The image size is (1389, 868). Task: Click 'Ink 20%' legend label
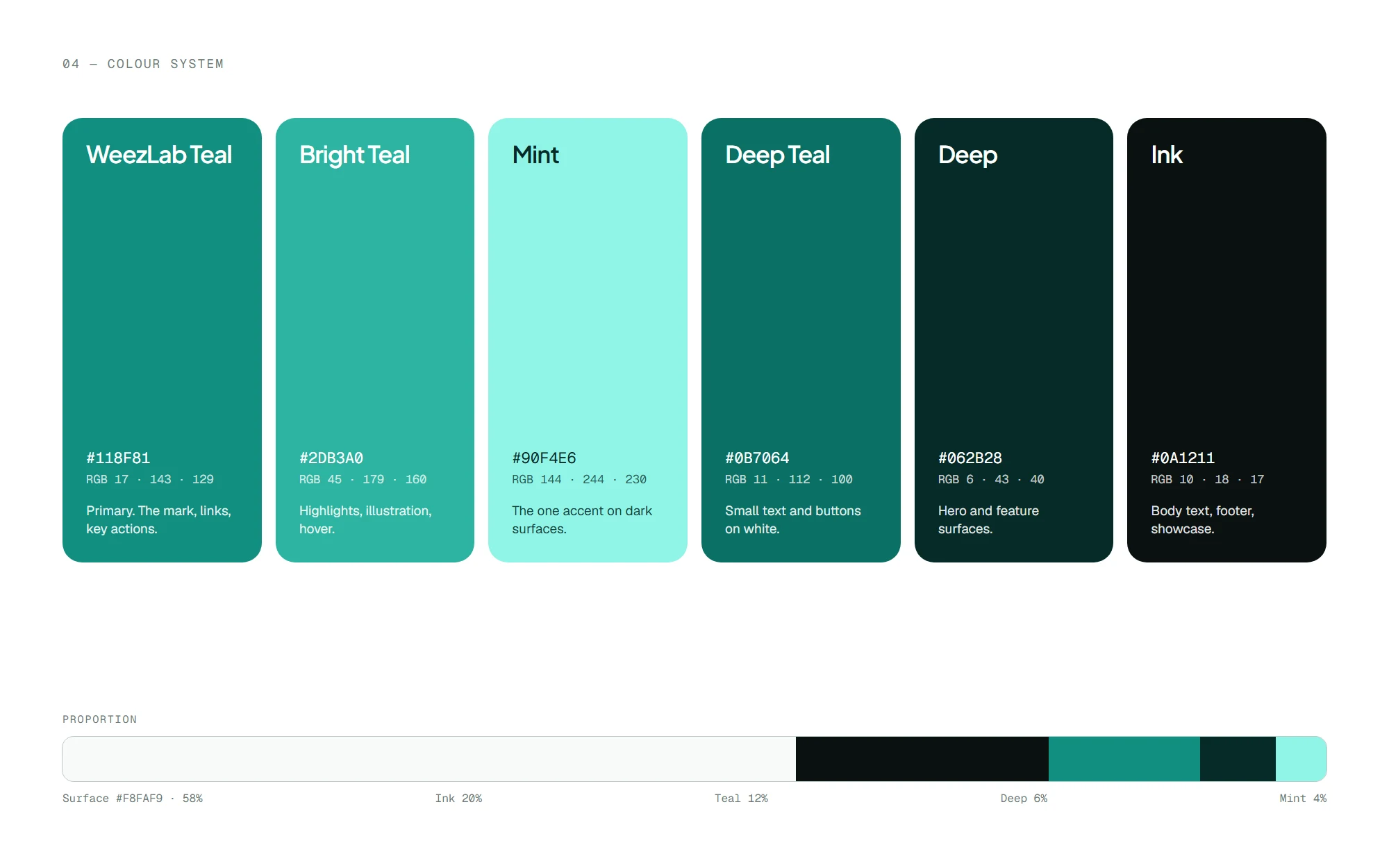coord(458,799)
